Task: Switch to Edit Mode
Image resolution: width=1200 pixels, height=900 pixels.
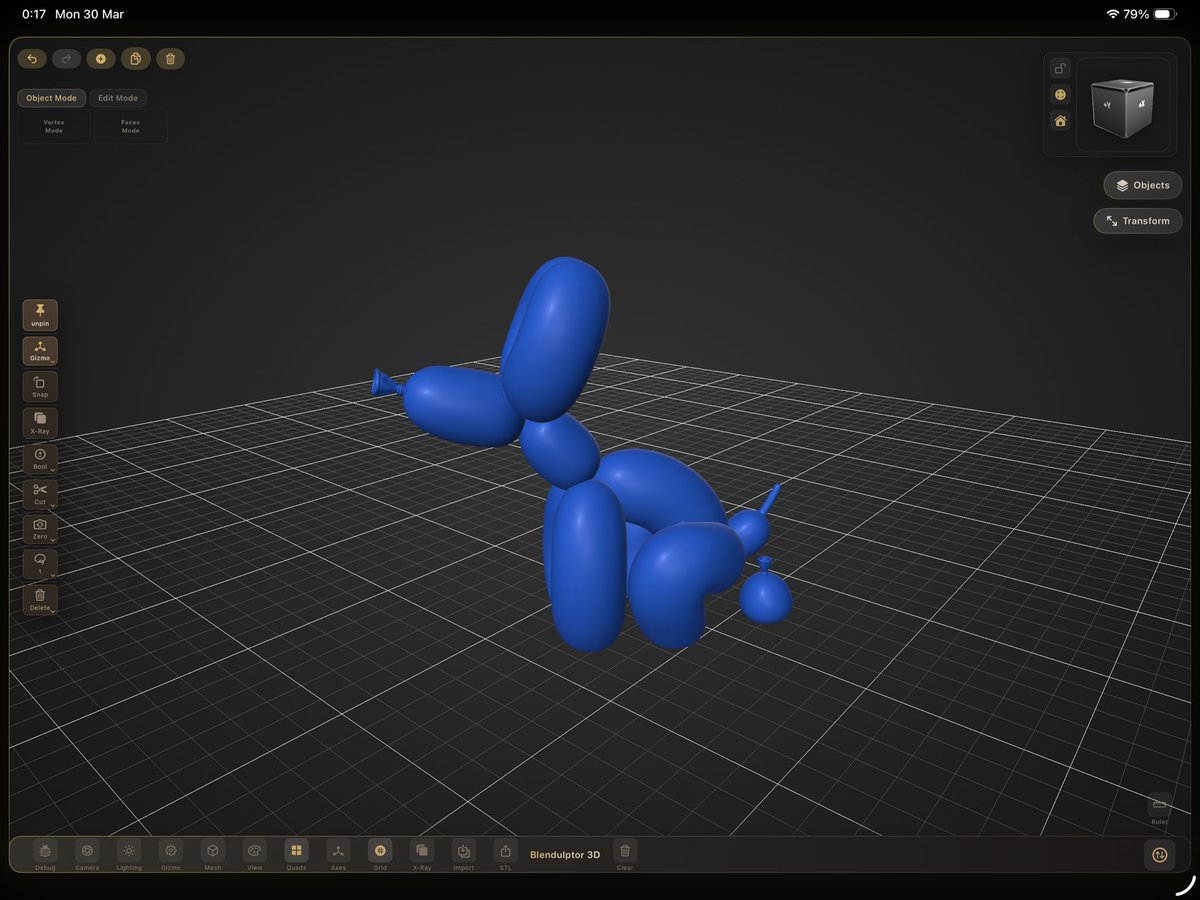Action: pos(118,98)
